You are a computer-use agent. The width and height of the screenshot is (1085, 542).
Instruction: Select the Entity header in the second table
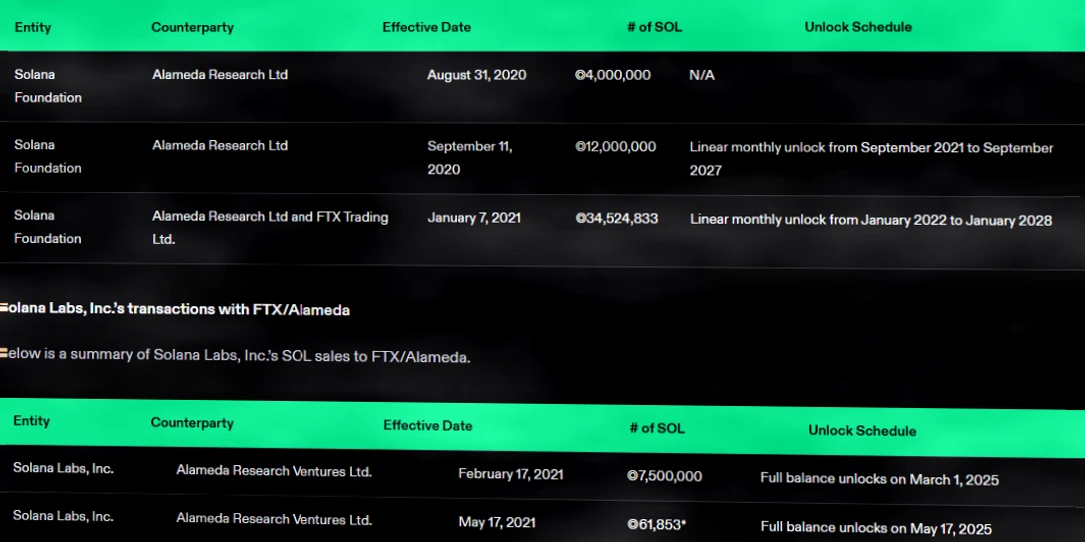coord(31,421)
